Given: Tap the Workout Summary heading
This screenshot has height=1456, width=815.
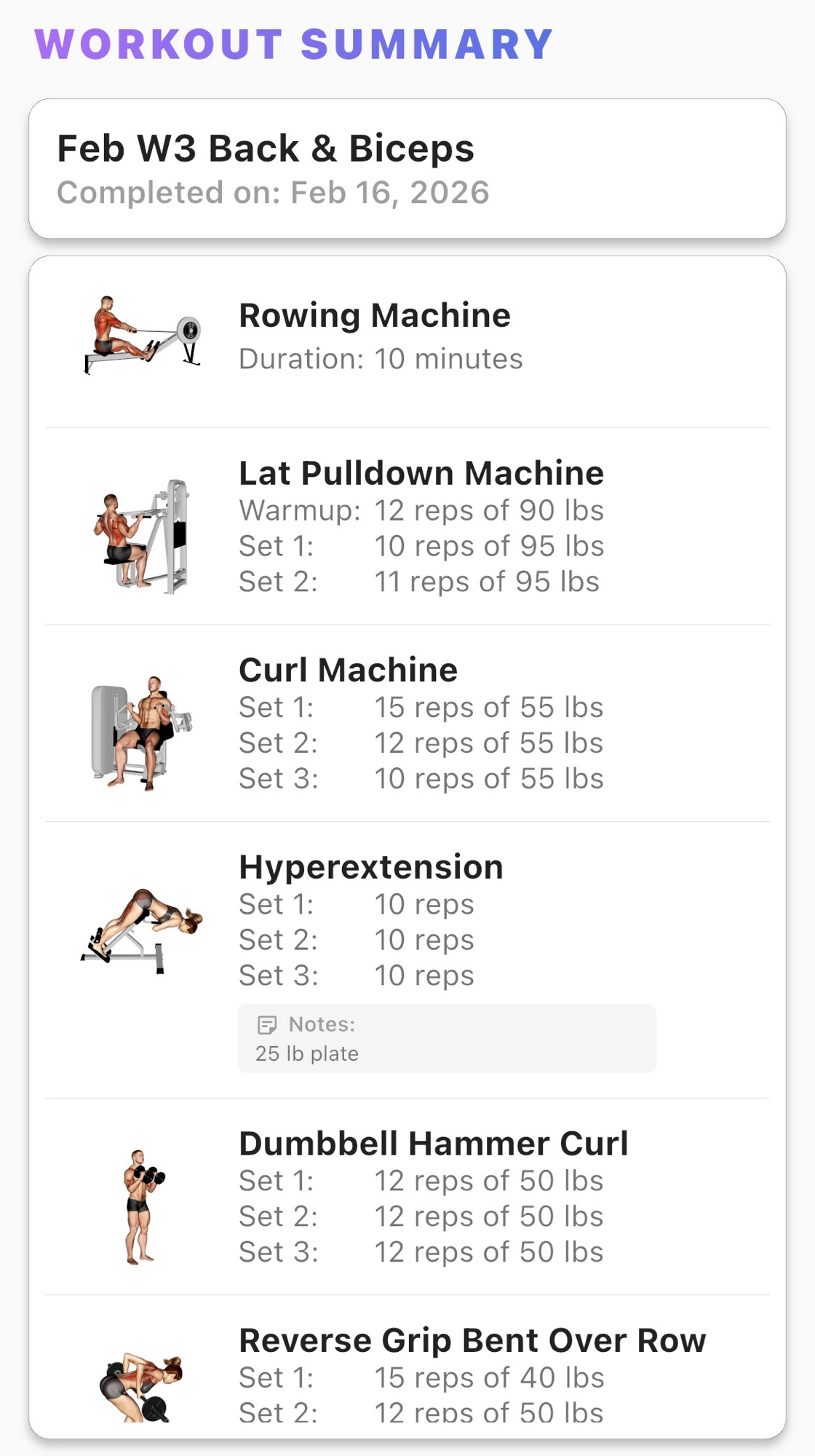Looking at the screenshot, I should point(294,44).
